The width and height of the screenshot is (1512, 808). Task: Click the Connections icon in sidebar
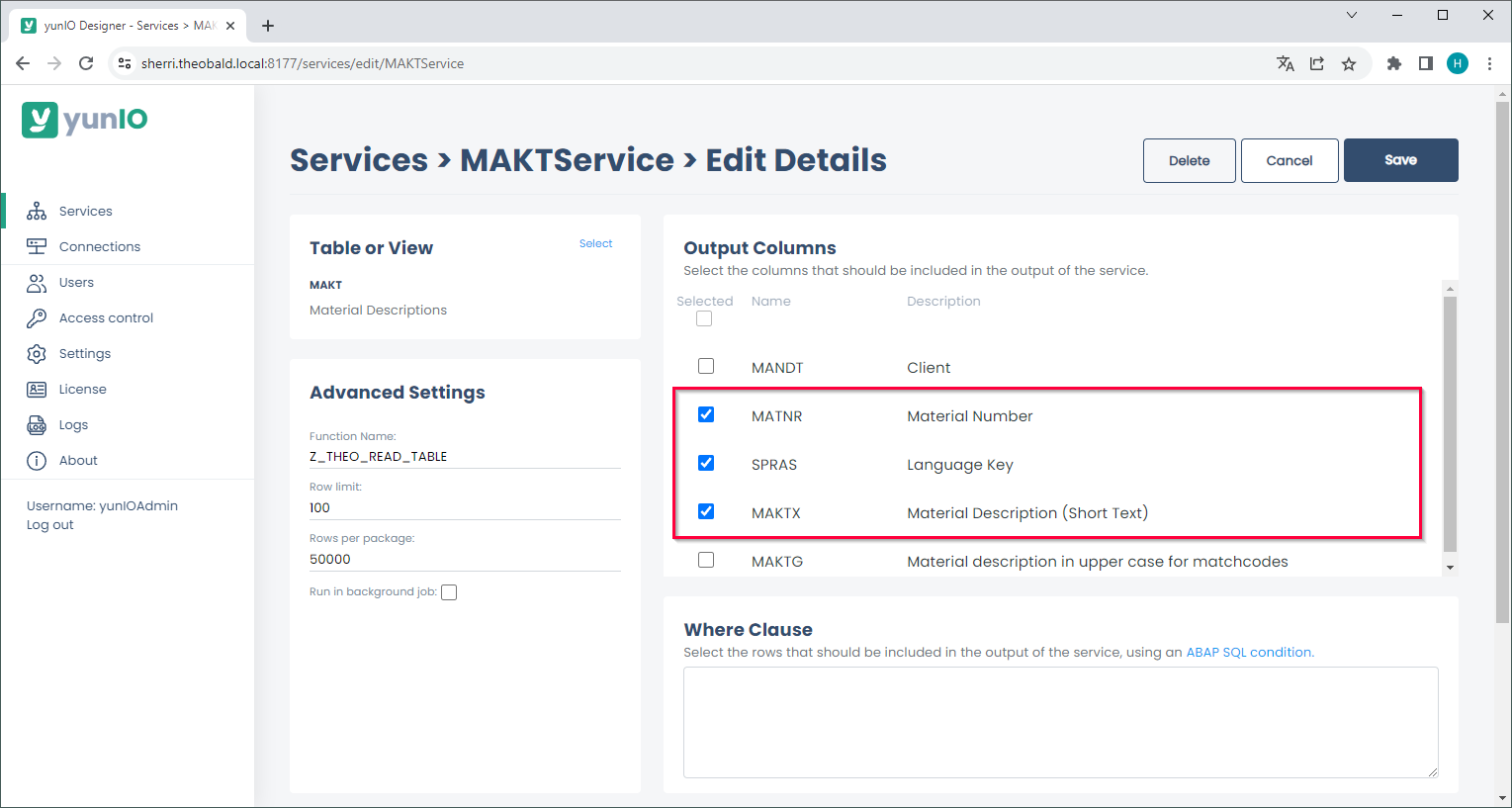(37, 246)
